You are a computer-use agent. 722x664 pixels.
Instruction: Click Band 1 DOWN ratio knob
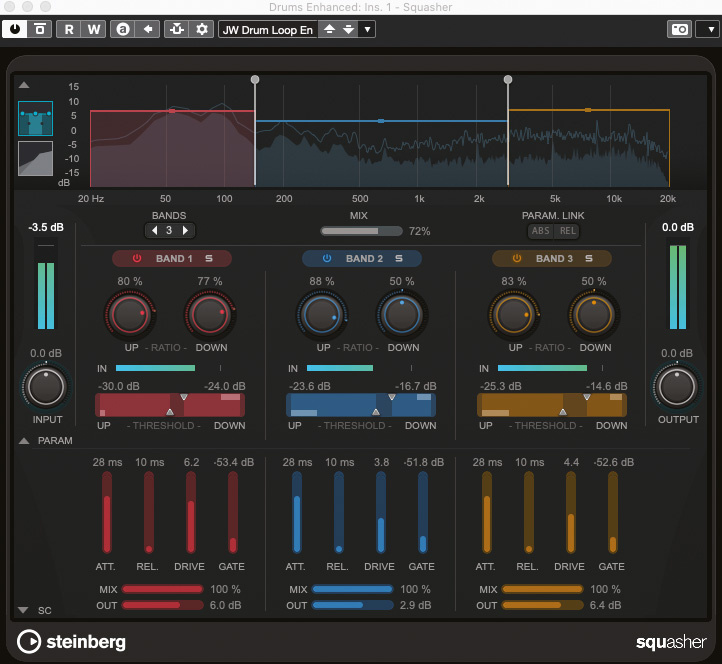click(210, 315)
